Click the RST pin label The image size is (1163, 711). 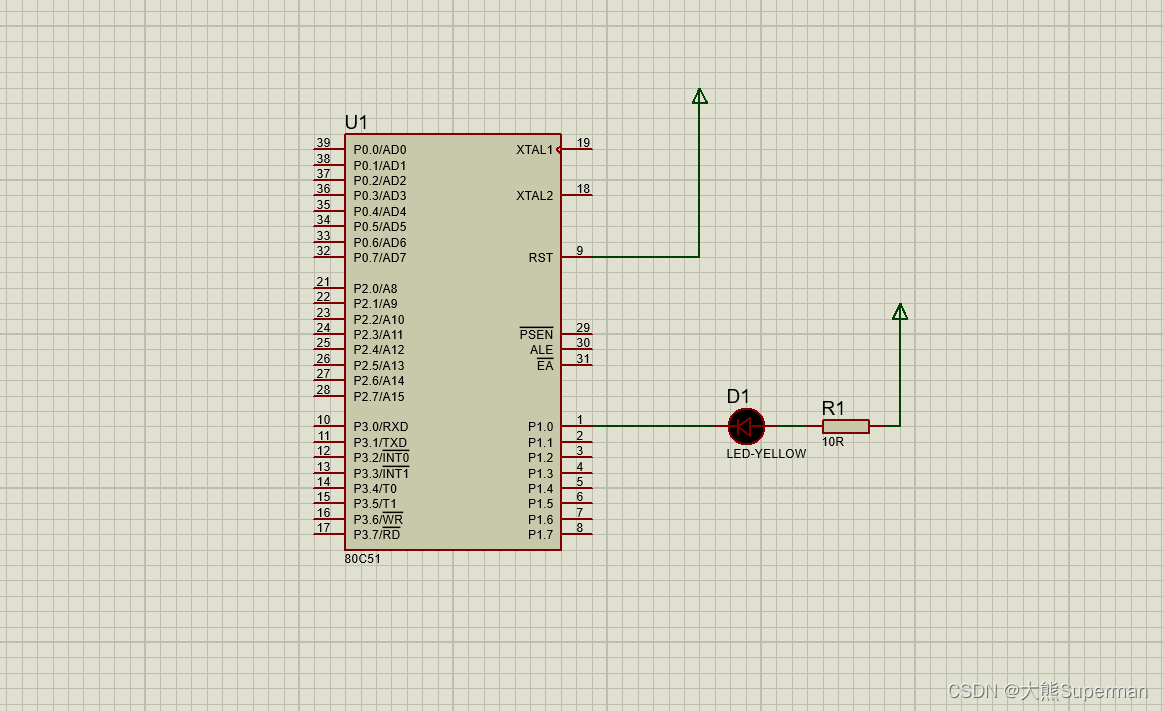pyautogui.click(x=541, y=258)
